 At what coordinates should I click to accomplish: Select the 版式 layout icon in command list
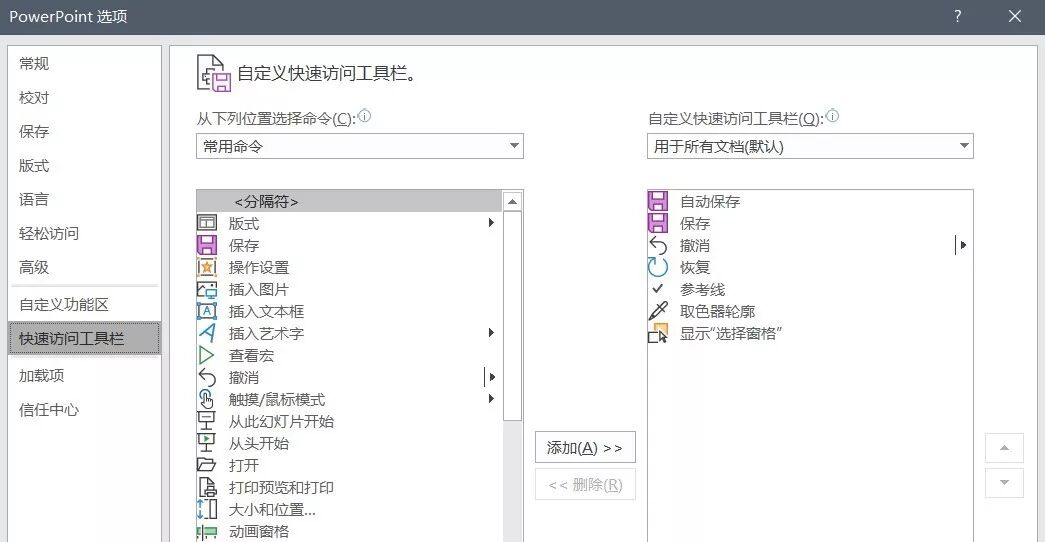tap(207, 223)
